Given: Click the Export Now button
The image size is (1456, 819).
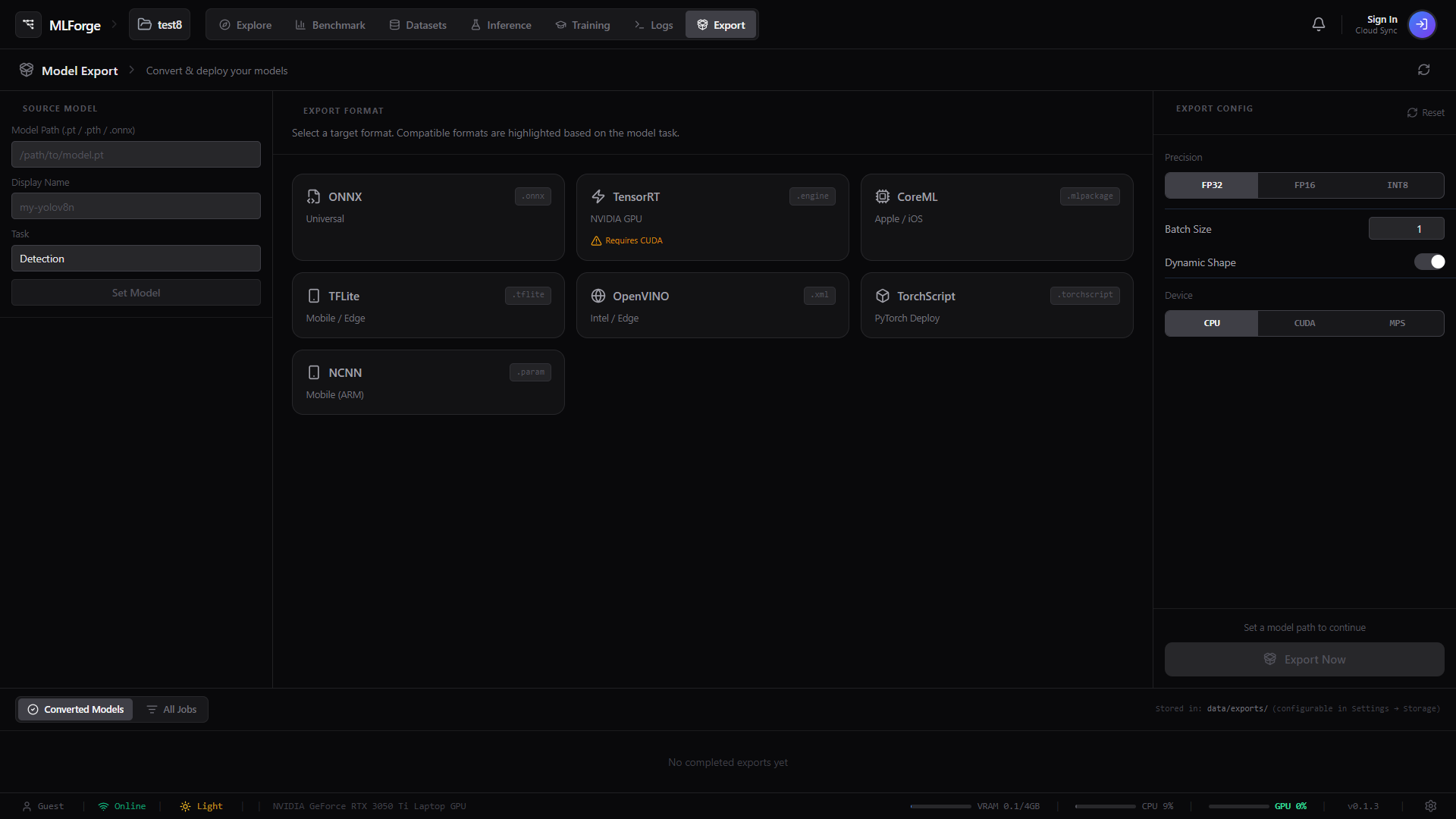Looking at the screenshot, I should point(1304,660).
